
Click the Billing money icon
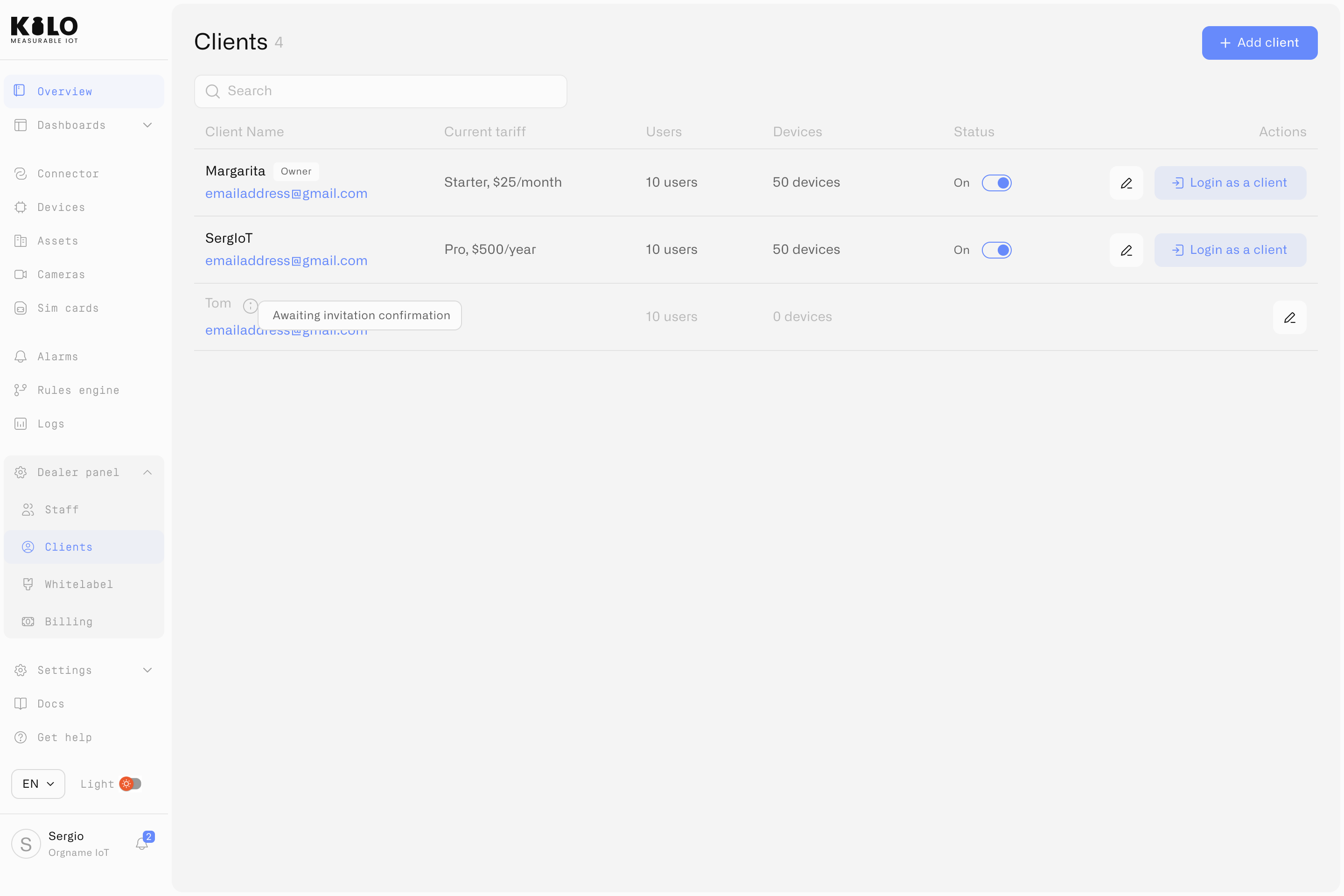[28, 622]
